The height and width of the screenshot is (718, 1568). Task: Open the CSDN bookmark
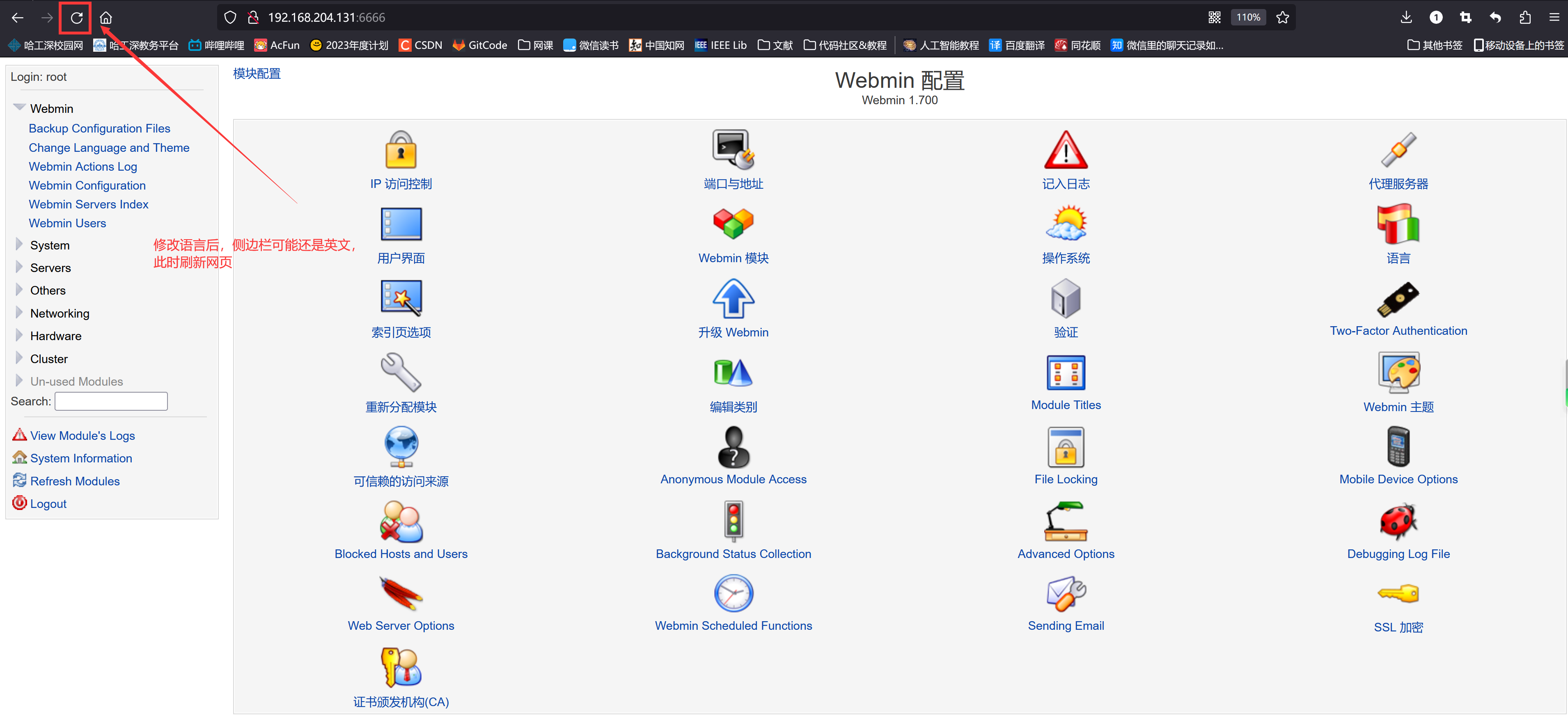pyautogui.click(x=421, y=45)
